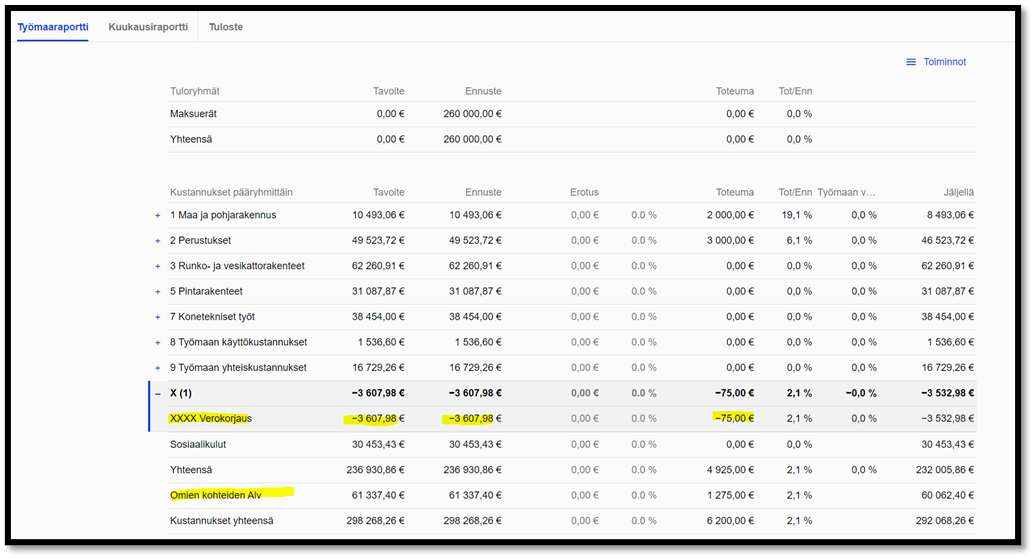The height and width of the screenshot is (558, 1034).
Task: Expand 3 Runko- ja vesikattorakenteet group
Action: point(158,266)
